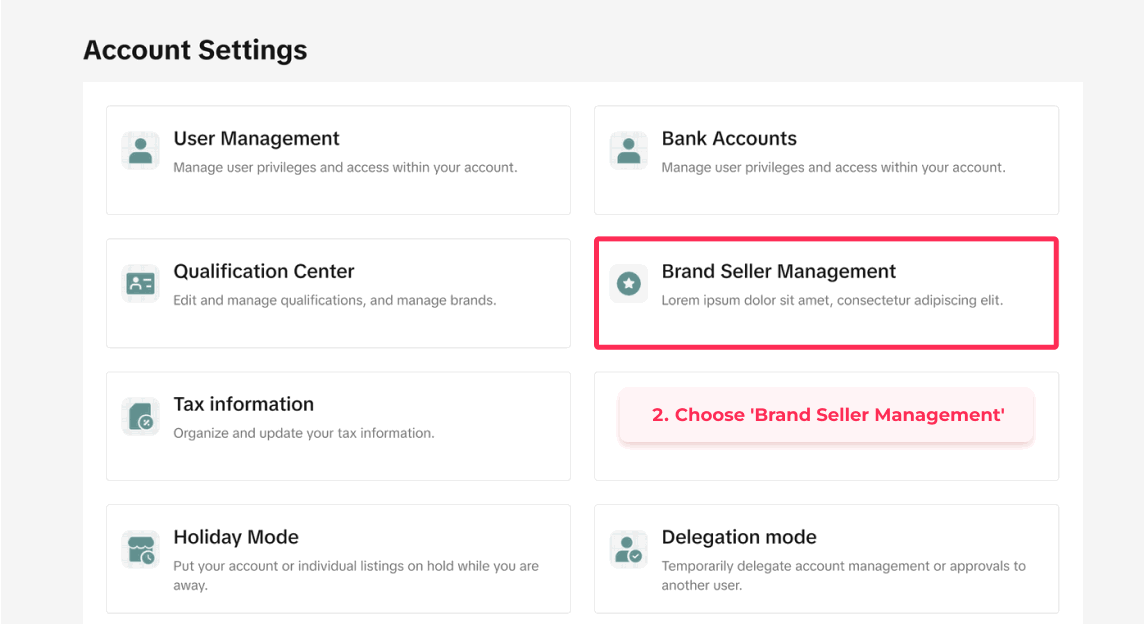Open the Bank Accounts title link
Screen dimensions: 1144x624
point(729,139)
